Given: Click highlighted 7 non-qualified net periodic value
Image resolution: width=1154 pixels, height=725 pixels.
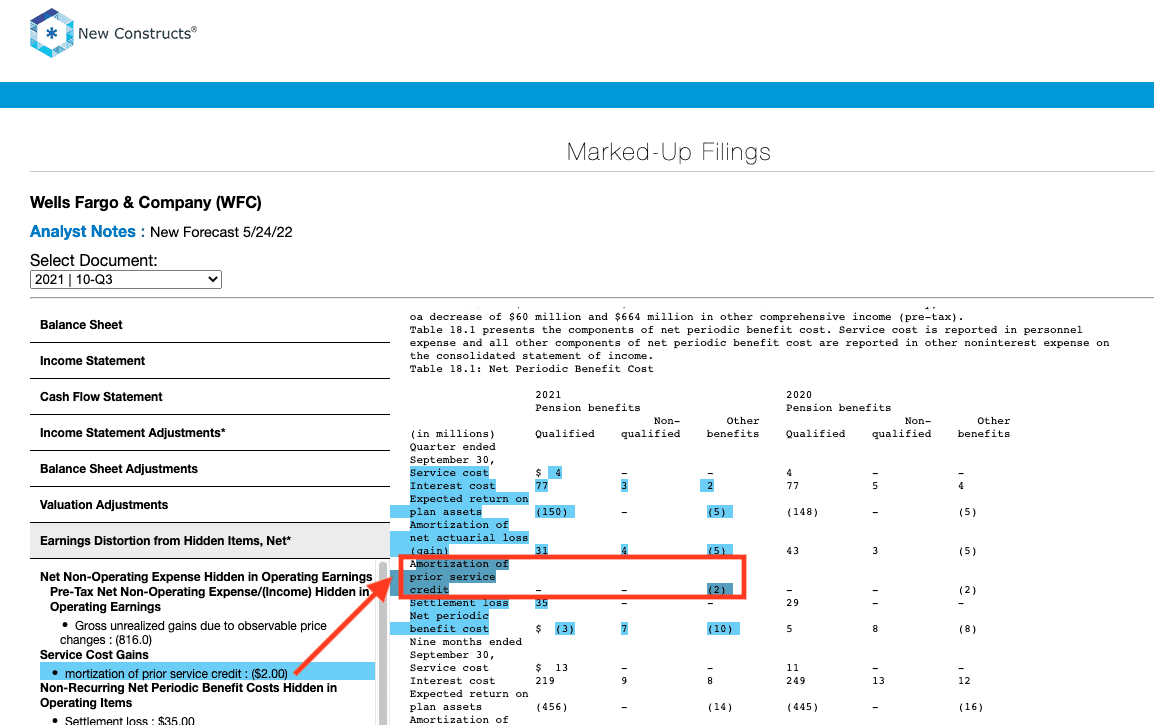Looking at the screenshot, I should pos(624,629).
